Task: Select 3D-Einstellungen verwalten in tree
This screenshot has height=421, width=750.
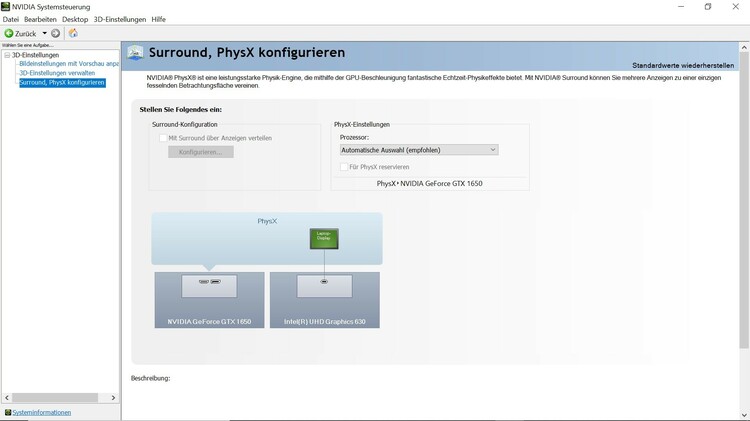Action: pyautogui.click(x=57, y=73)
